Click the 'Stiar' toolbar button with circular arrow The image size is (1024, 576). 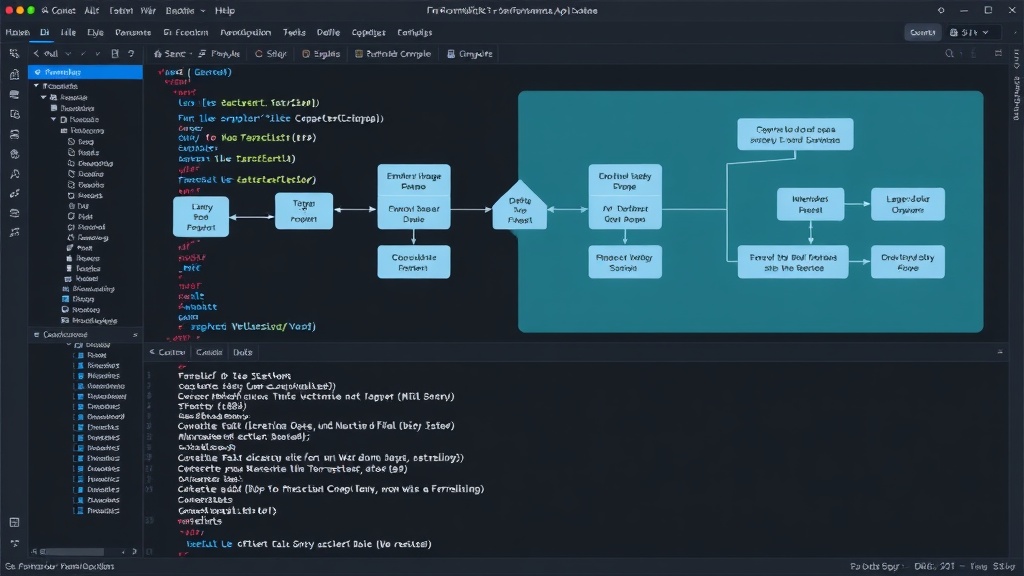[x=271, y=54]
